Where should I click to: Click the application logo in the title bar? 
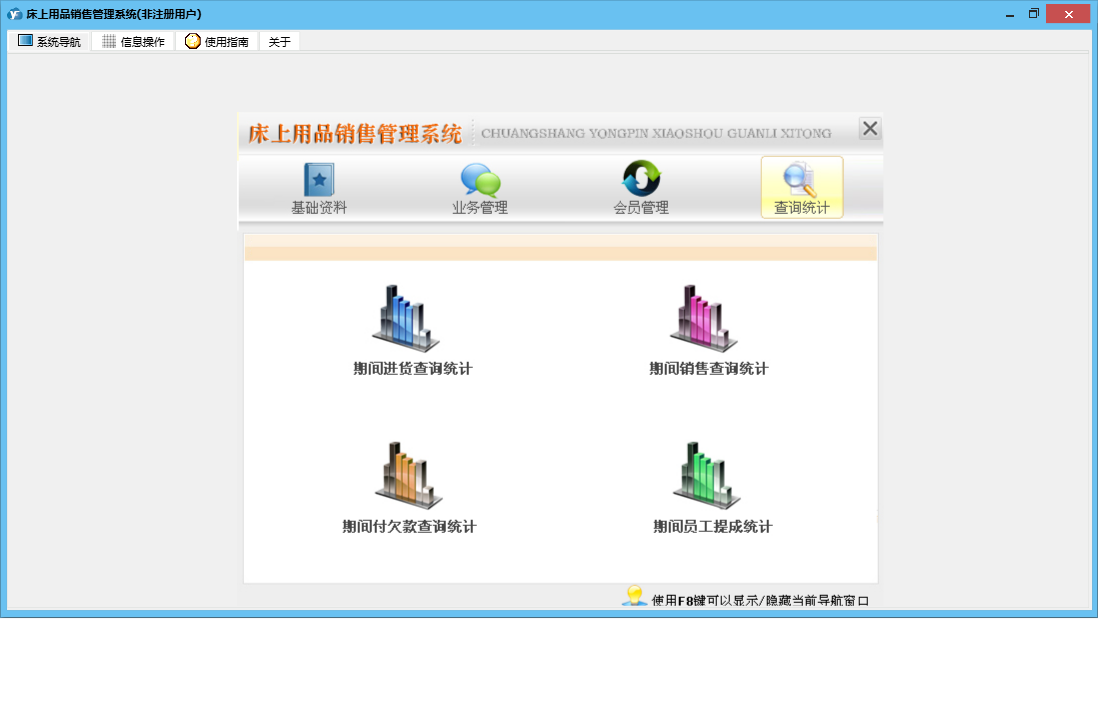14,14
